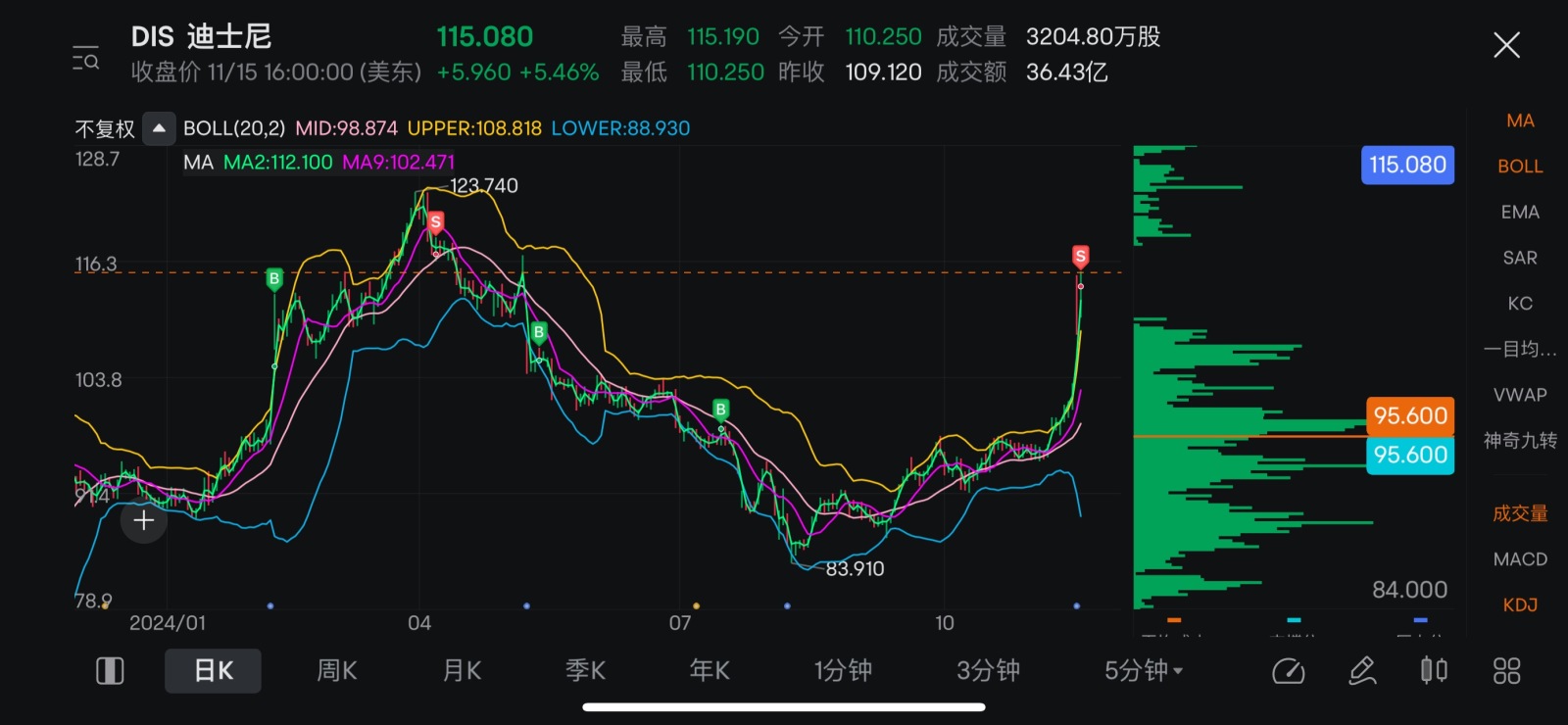The image size is (1568, 725).
Task: Tap the DIS 迪士尼 stock title
Action: (201, 37)
